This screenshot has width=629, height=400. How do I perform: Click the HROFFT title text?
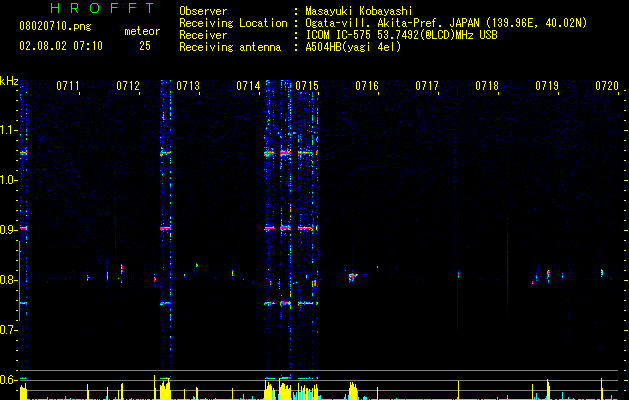103,8
